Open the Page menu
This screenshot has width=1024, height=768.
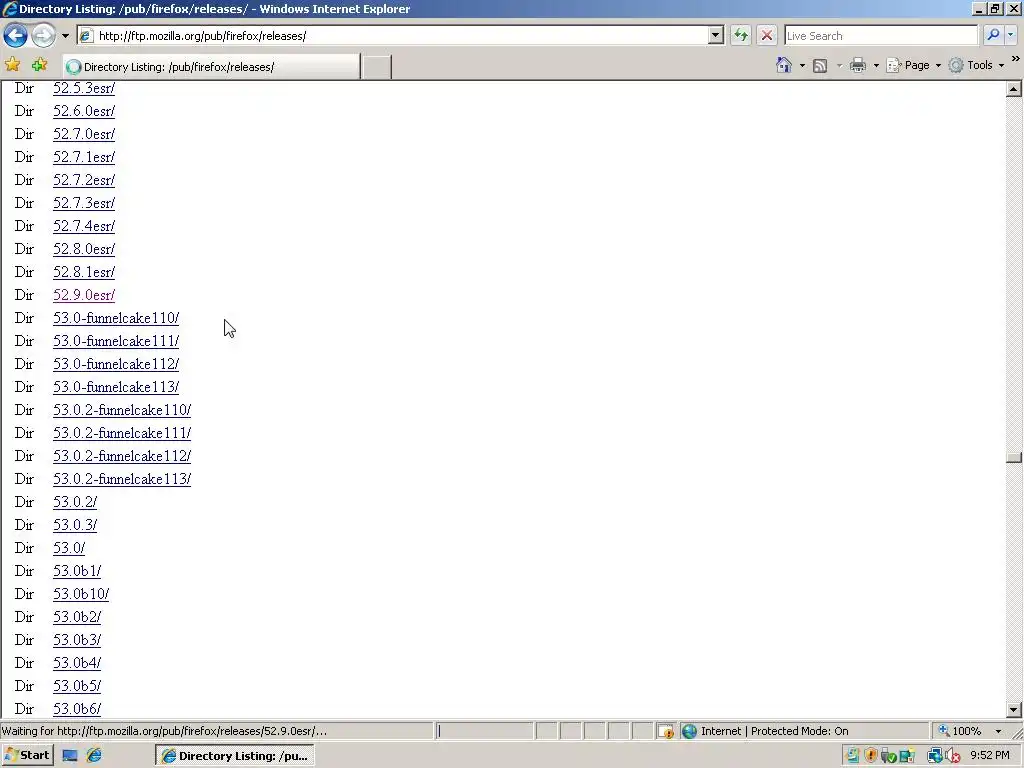914,65
